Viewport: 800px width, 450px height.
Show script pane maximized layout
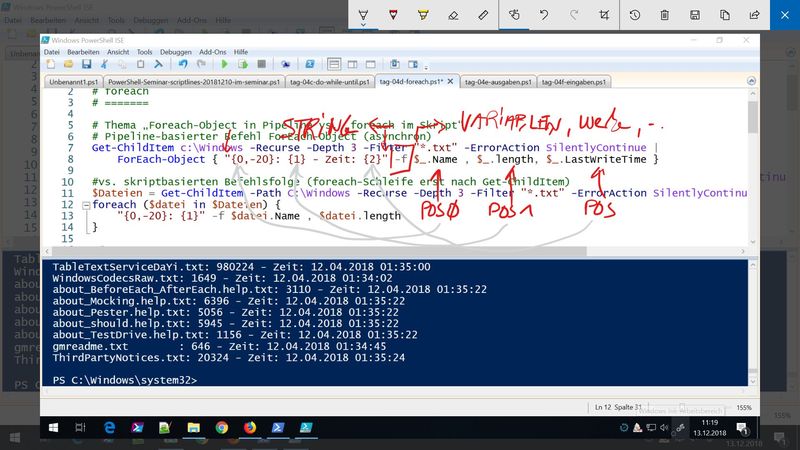pyautogui.click(x=370, y=64)
